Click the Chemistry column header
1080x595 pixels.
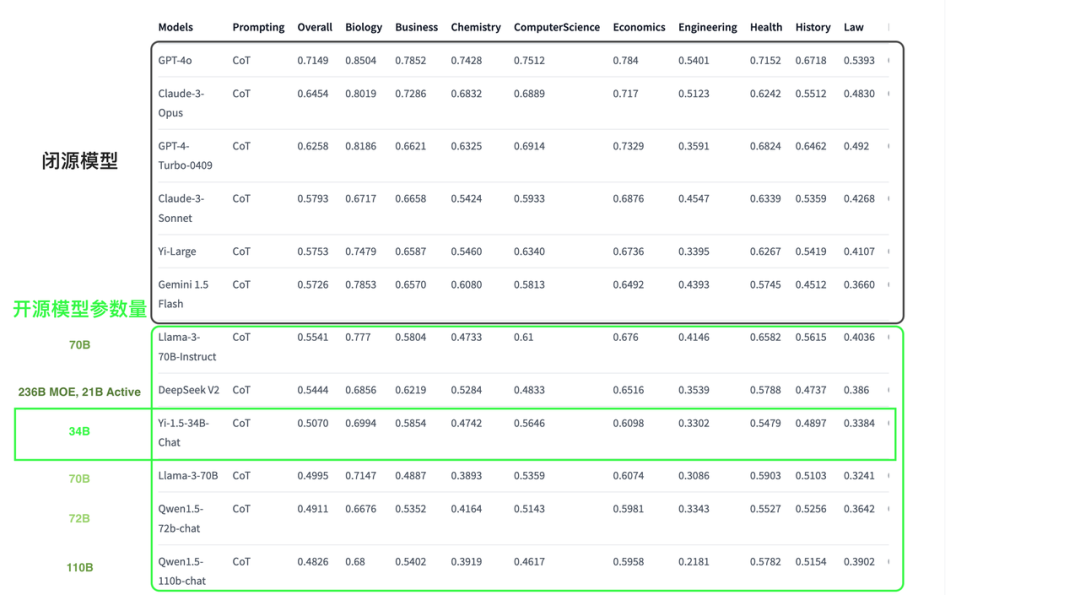click(475, 28)
